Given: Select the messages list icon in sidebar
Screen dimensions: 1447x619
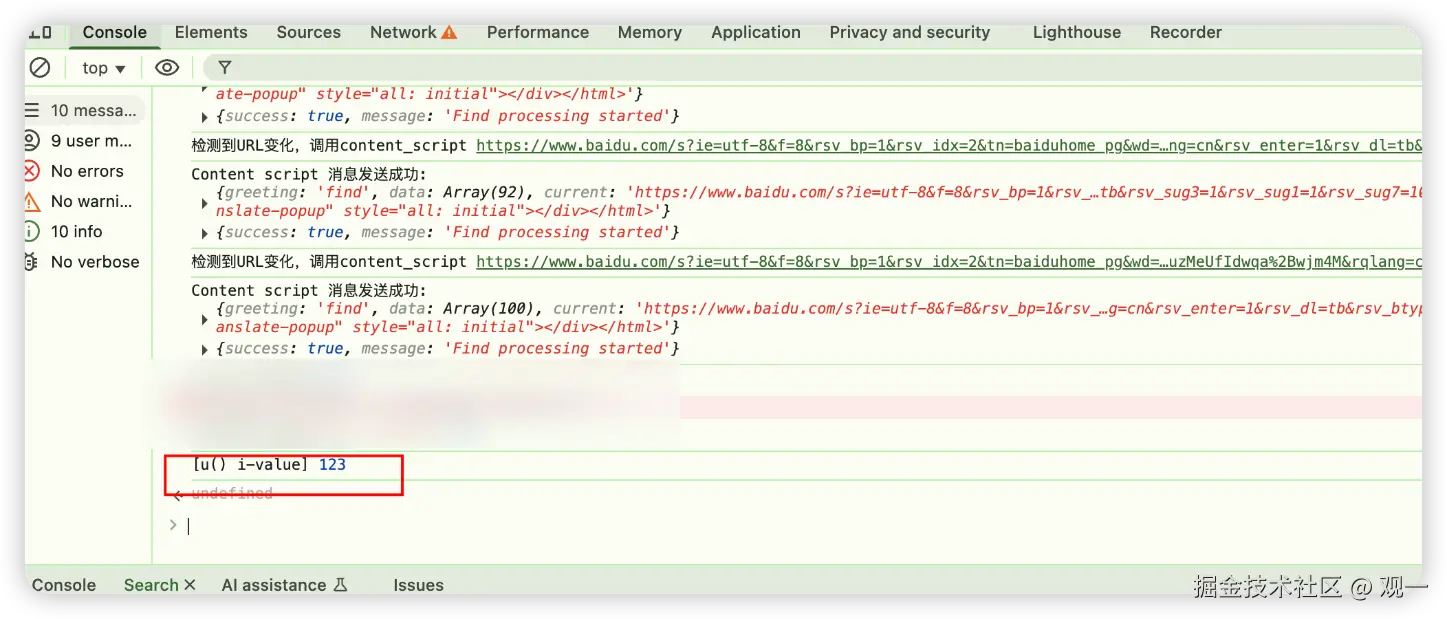Looking at the screenshot, I should coord(32,110).
